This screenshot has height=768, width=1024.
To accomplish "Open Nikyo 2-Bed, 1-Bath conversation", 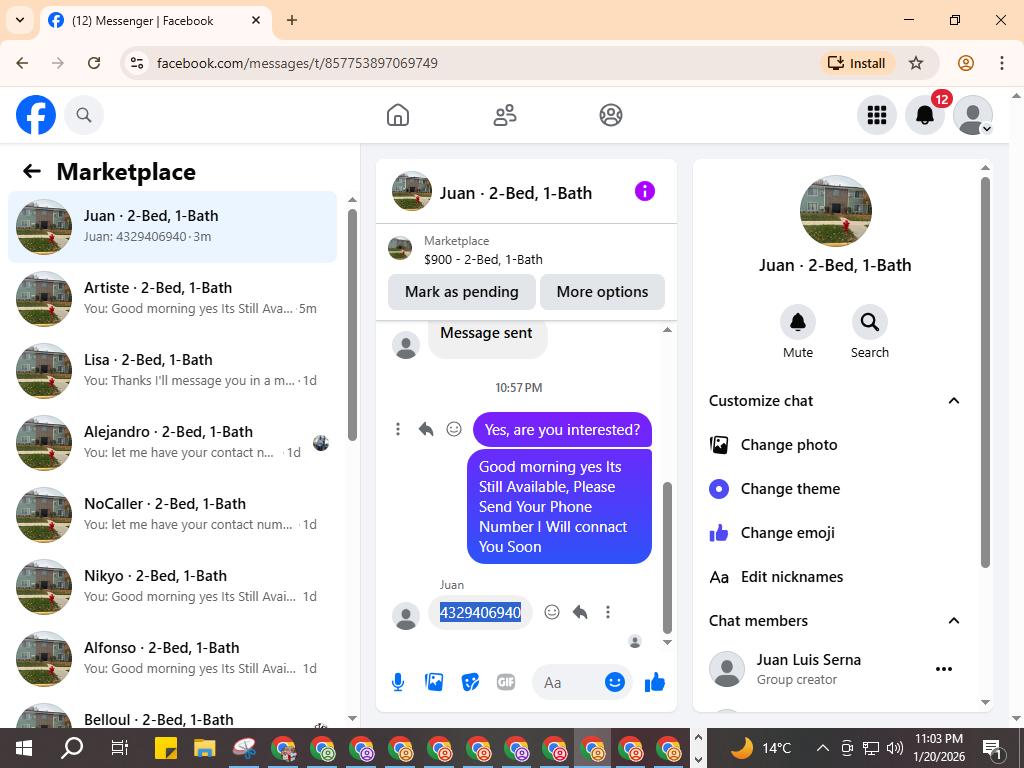I will (172, 586).
